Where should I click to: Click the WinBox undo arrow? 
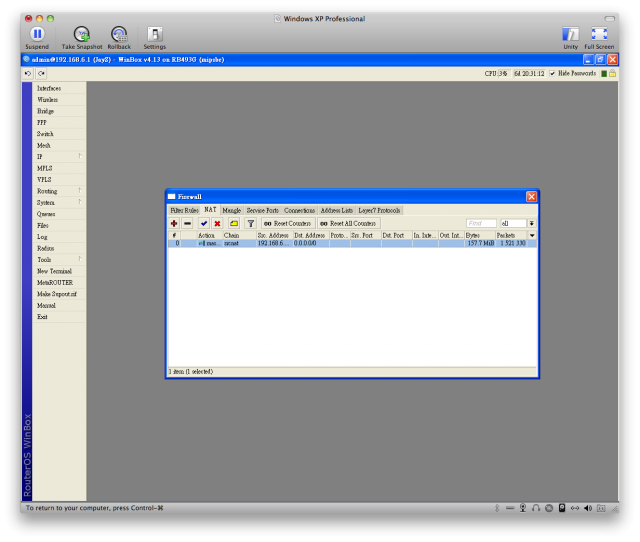[x=28, y=73]
